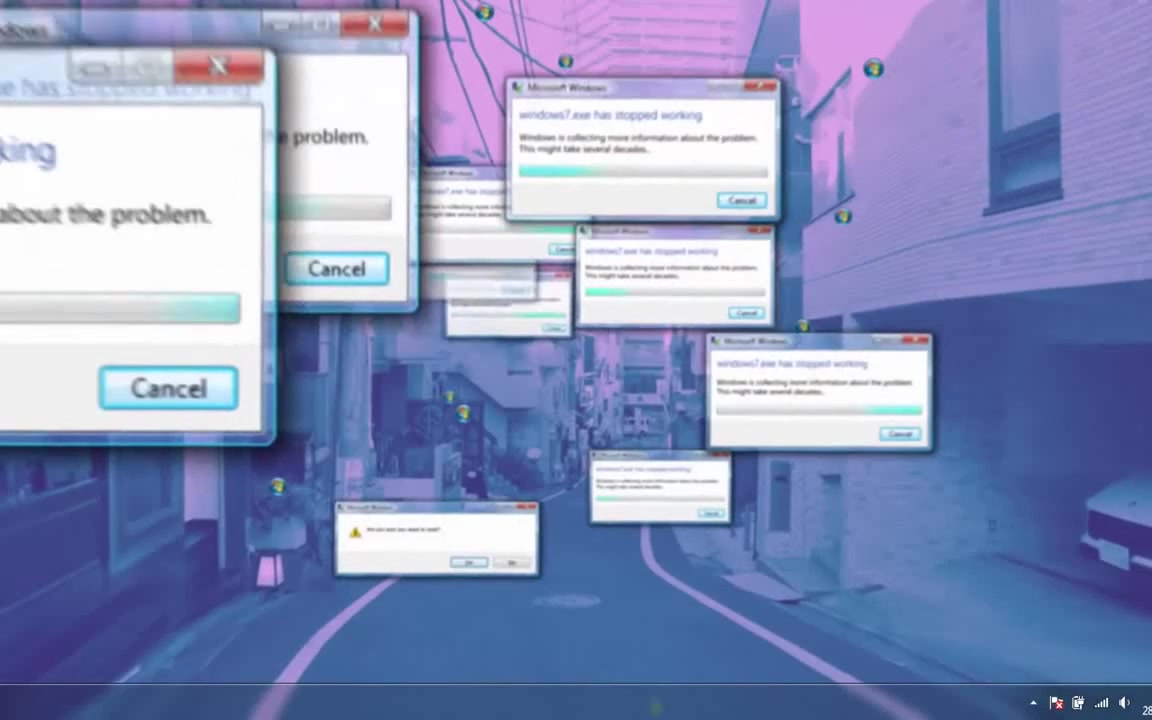Expand the hidden tray icons arrow

1033,703
